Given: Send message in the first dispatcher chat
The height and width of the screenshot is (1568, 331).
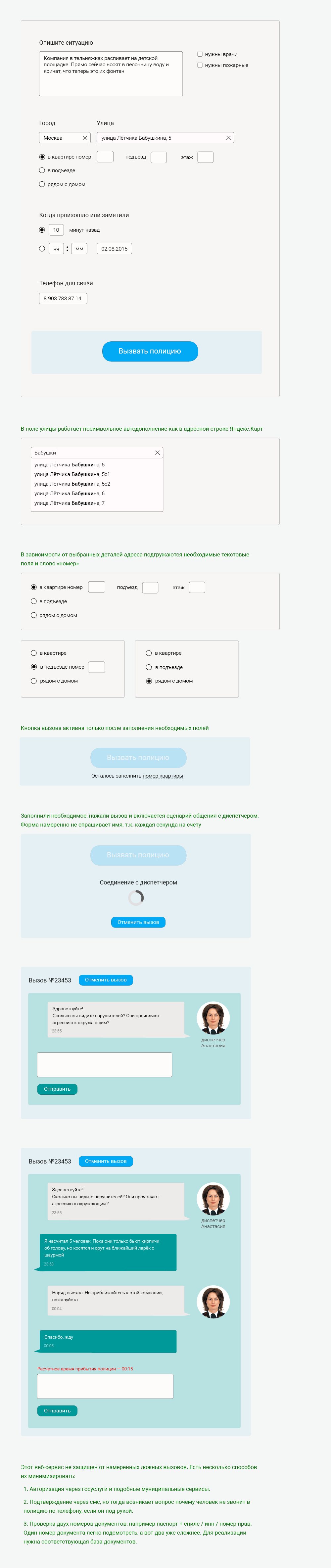Looking at the screenshot, I should [x=57, y=1089].
